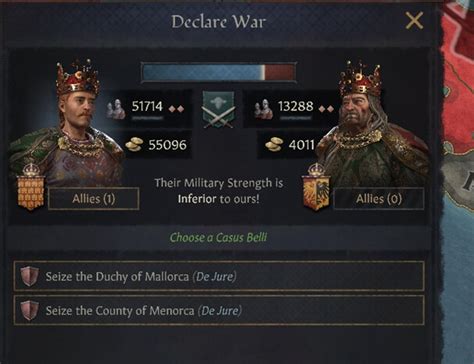The height and width of the screenshot is (364, 474).
Task: Click the red map territory on right
Action: (x=458, y=60)
